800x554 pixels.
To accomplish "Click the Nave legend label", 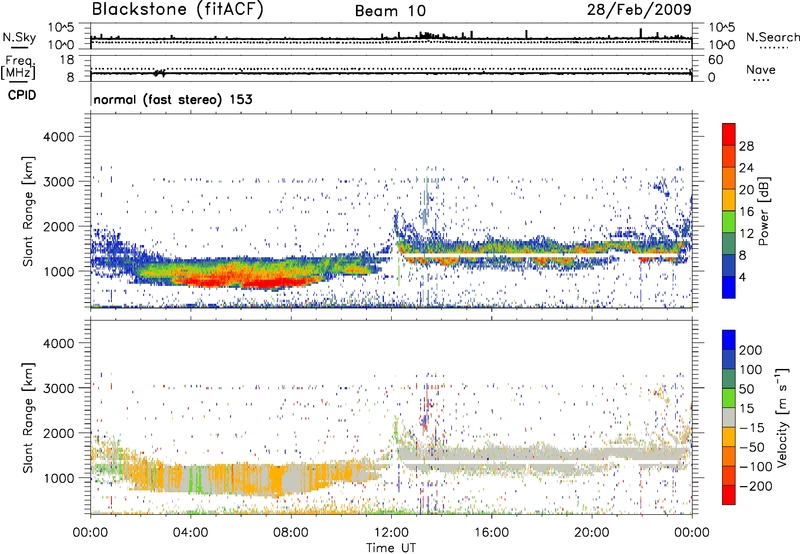I will coord(761,69).
